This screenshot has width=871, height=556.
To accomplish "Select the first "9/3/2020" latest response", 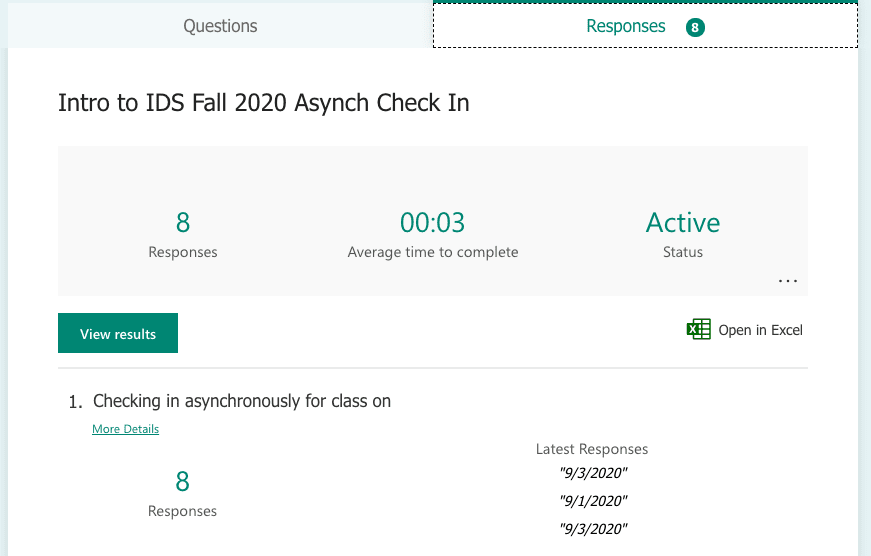I will (x=597, y=473).
